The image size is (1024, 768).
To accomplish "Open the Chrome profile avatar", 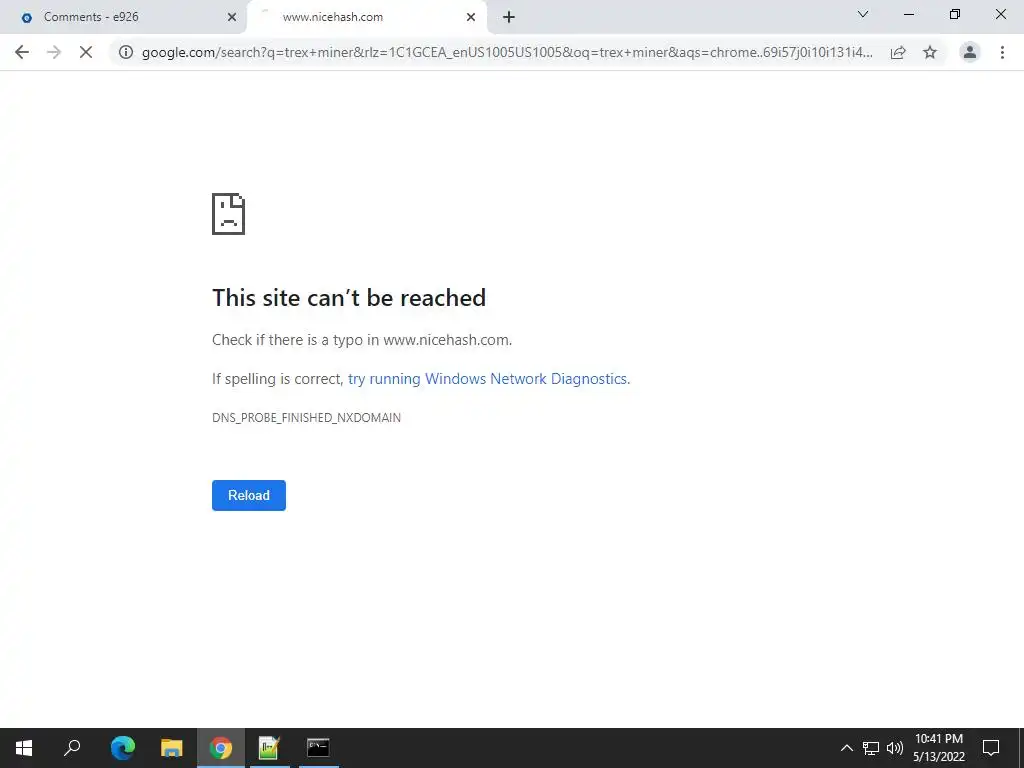I will (x=970, y=52).
